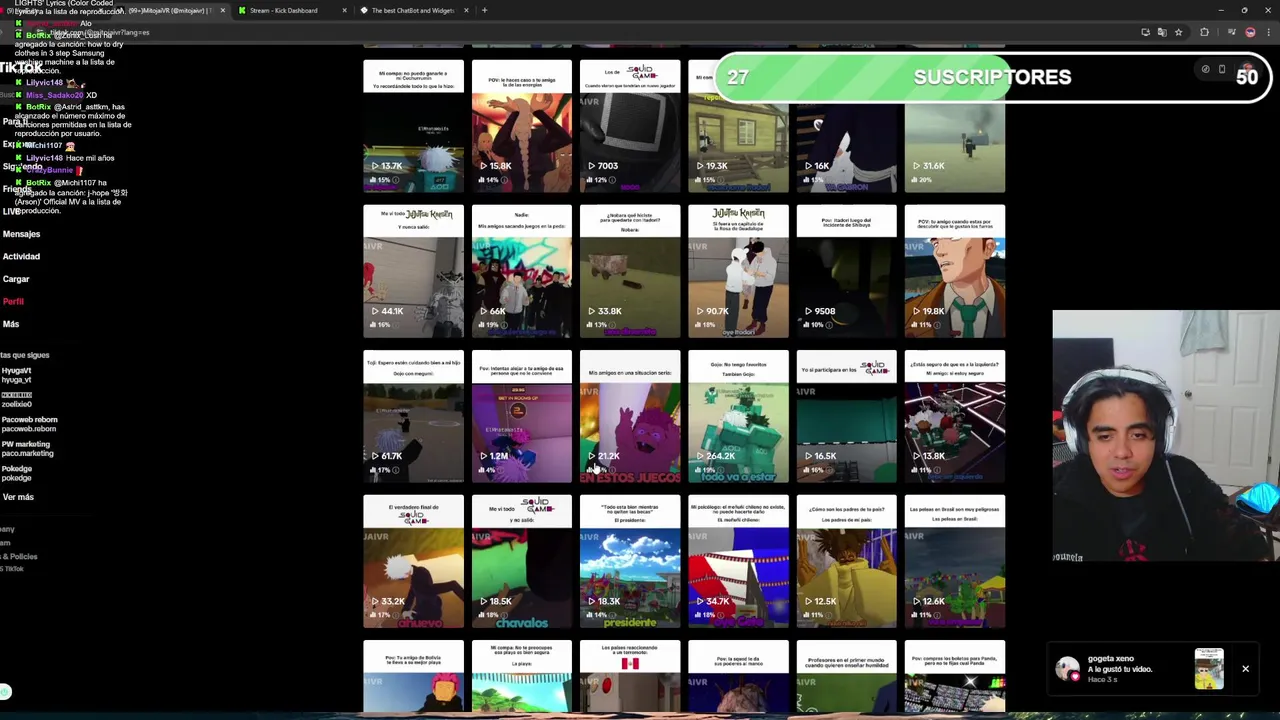This screenshot has width=1280, height=720.
Task: Open the video with 16K views
Action: [x=846, y=126]
